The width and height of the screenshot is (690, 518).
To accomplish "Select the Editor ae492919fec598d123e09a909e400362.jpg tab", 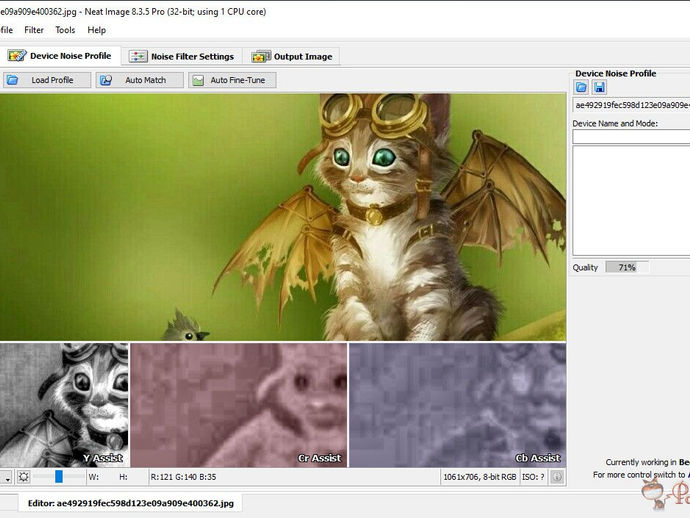I will point(131,503).
